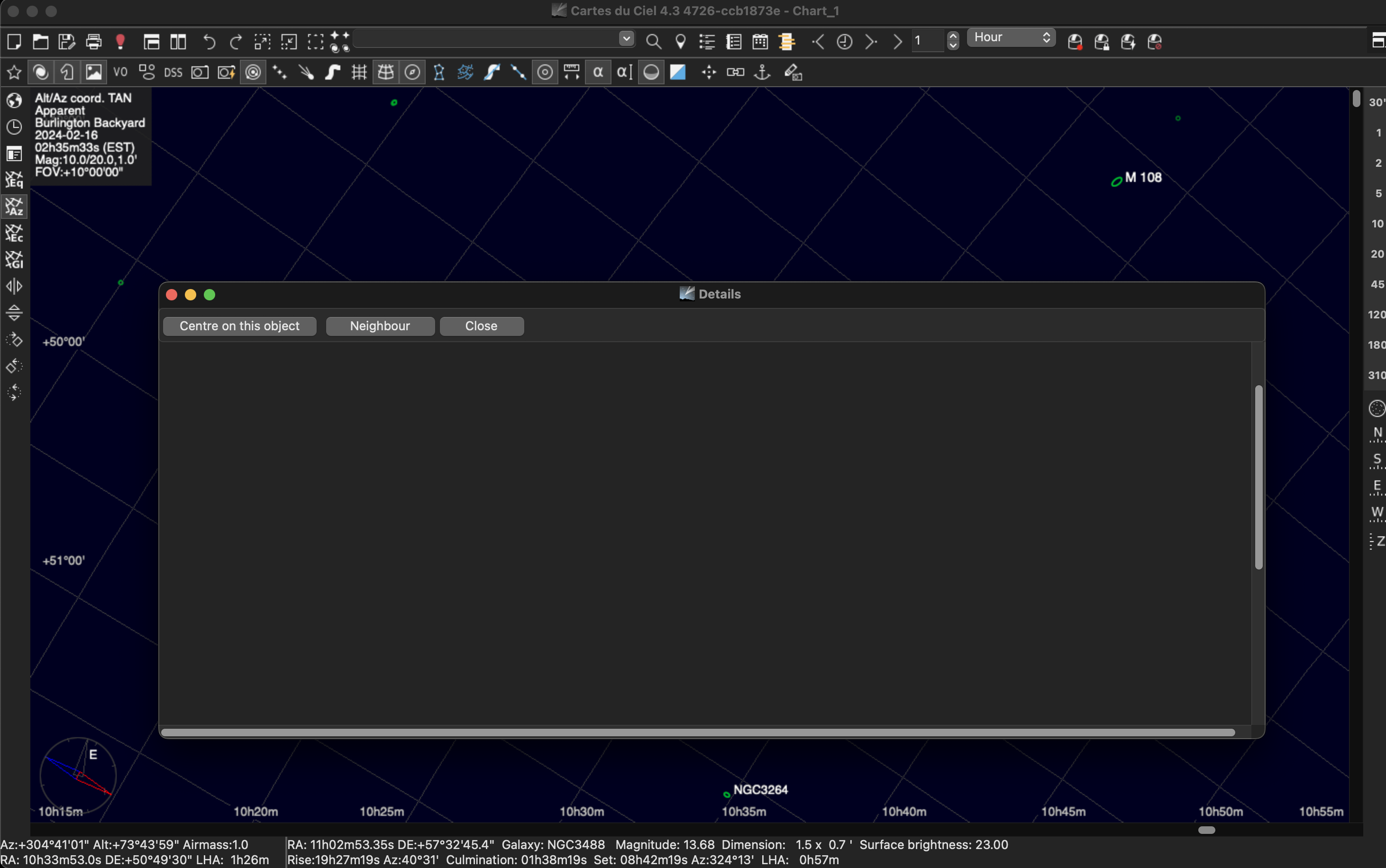Image resolution: width=1386 pixels, height=868 pixels.
Task: Open the Hour time unit dropdown
Action: [1011, 37]
